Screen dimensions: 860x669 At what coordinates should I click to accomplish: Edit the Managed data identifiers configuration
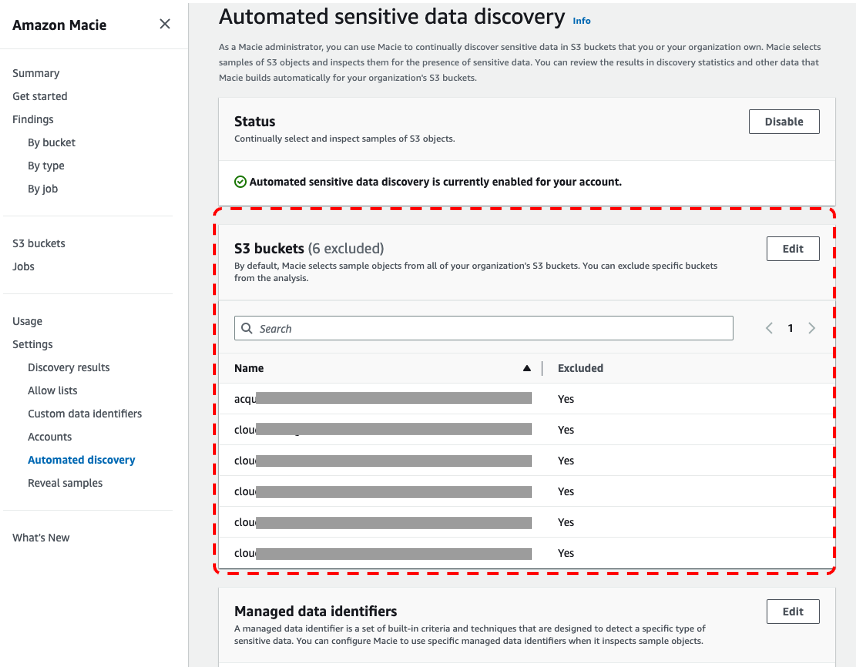pyautogui.click(x=792, y=611)
